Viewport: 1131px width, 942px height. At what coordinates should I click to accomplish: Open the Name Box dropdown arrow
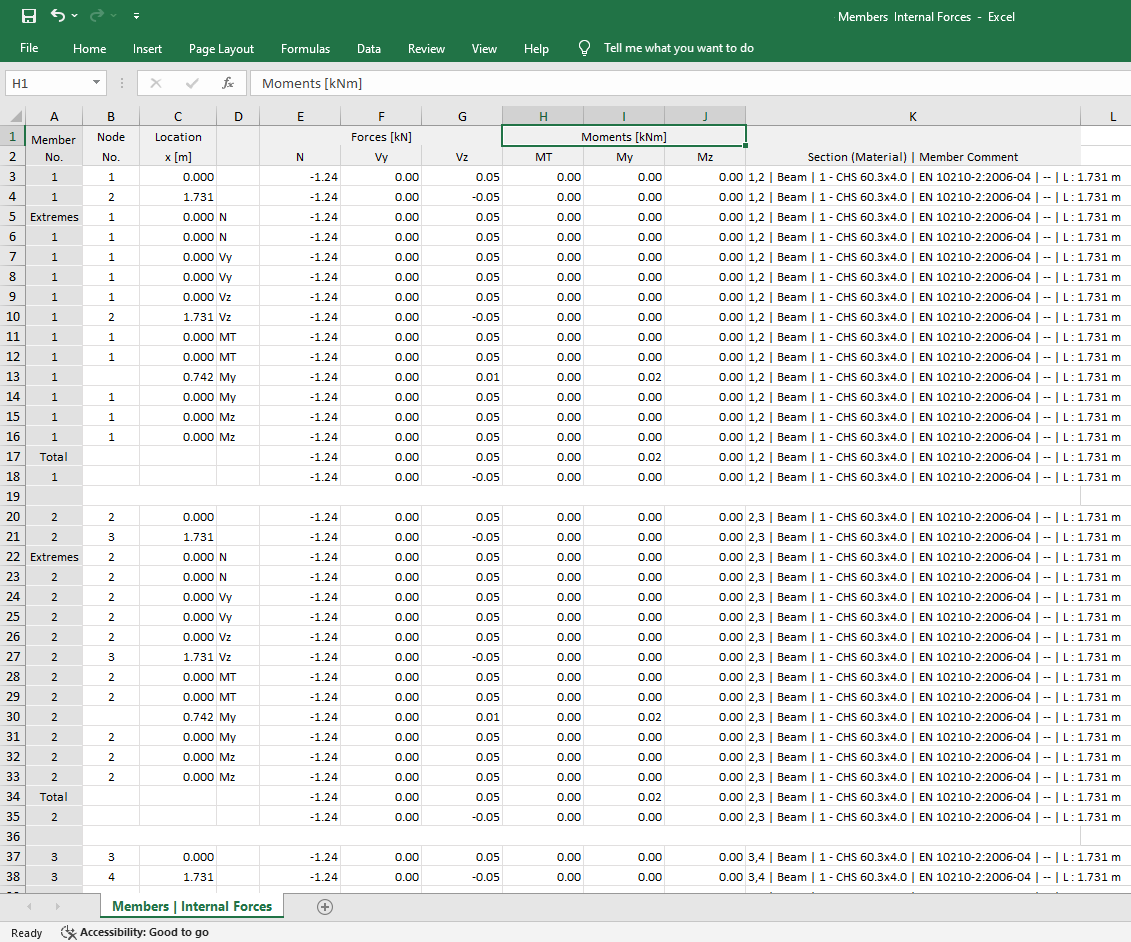96,83
